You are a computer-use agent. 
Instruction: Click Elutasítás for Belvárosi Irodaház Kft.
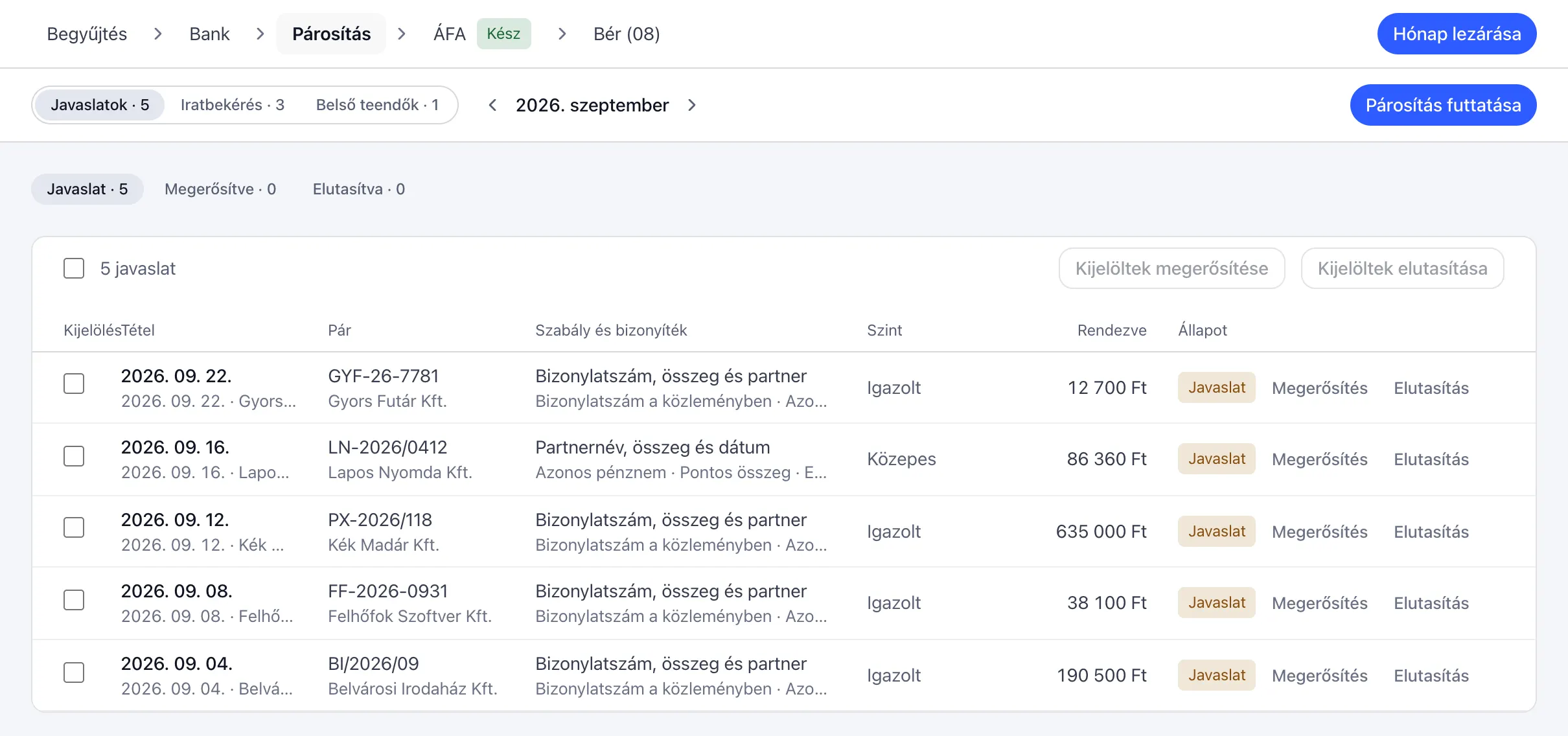coord(1431,675)
